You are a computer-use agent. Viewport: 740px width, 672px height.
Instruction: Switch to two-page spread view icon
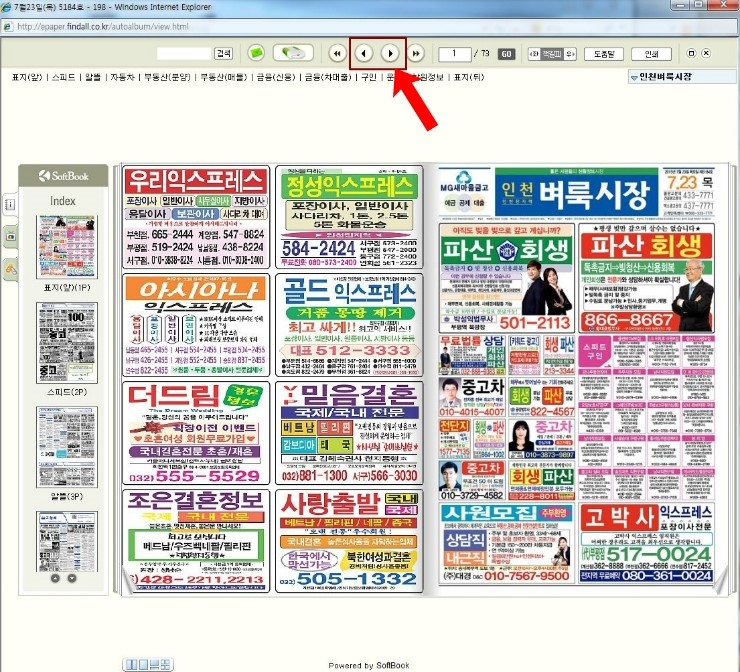[132, 664]
